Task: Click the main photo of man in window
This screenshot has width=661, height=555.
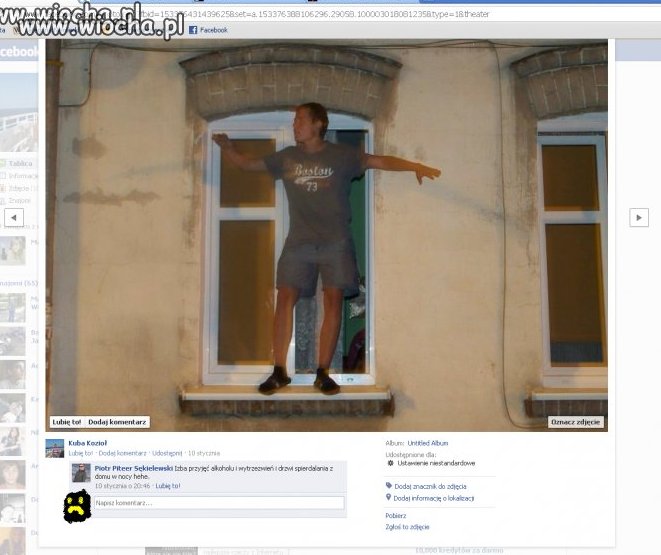Action: [327, 235]
